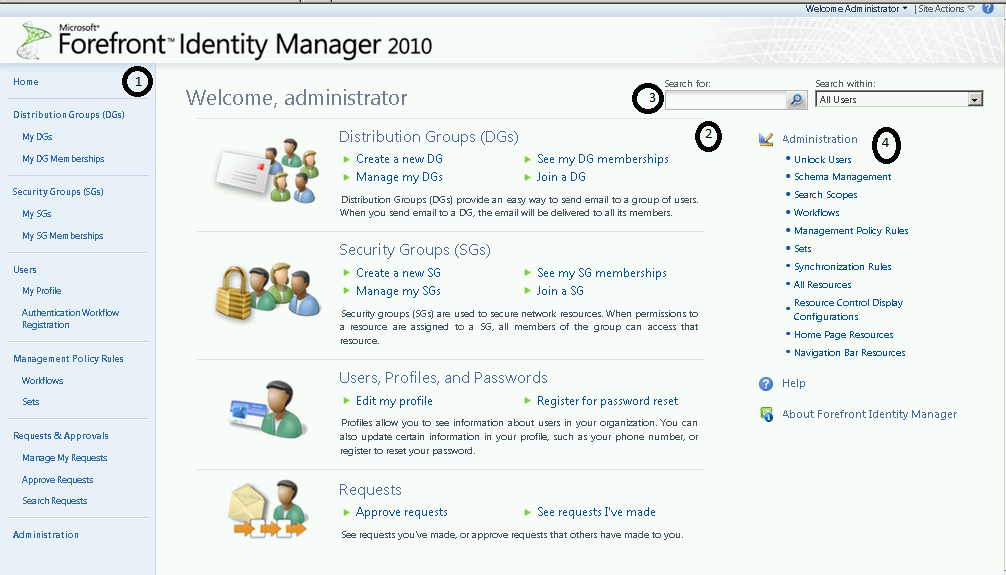Click the Security Groups (SGs) section heading
Viewport: 1006px width, 575px height.
pyautogui.click(x=414, y=250)
